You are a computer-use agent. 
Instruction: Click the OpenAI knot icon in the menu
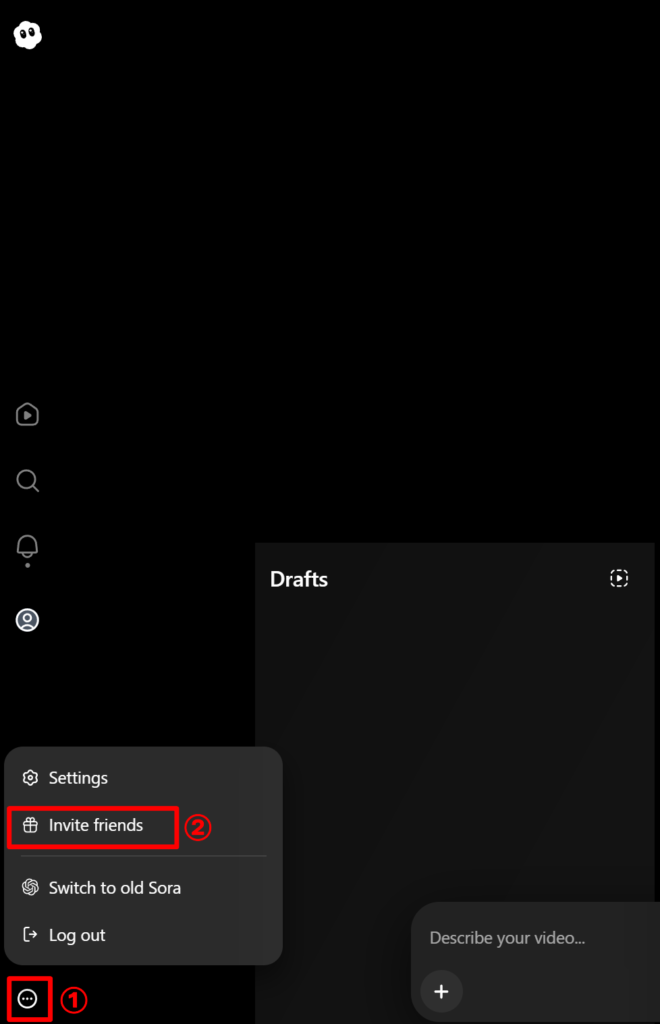[30, 887]
